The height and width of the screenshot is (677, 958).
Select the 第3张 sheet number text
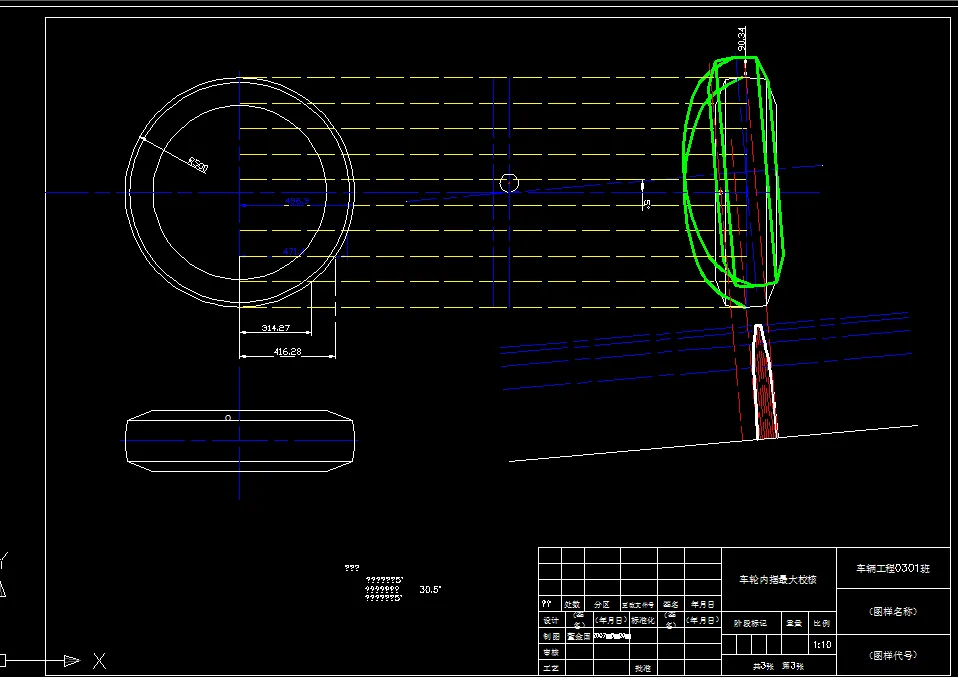click(793, 666)
